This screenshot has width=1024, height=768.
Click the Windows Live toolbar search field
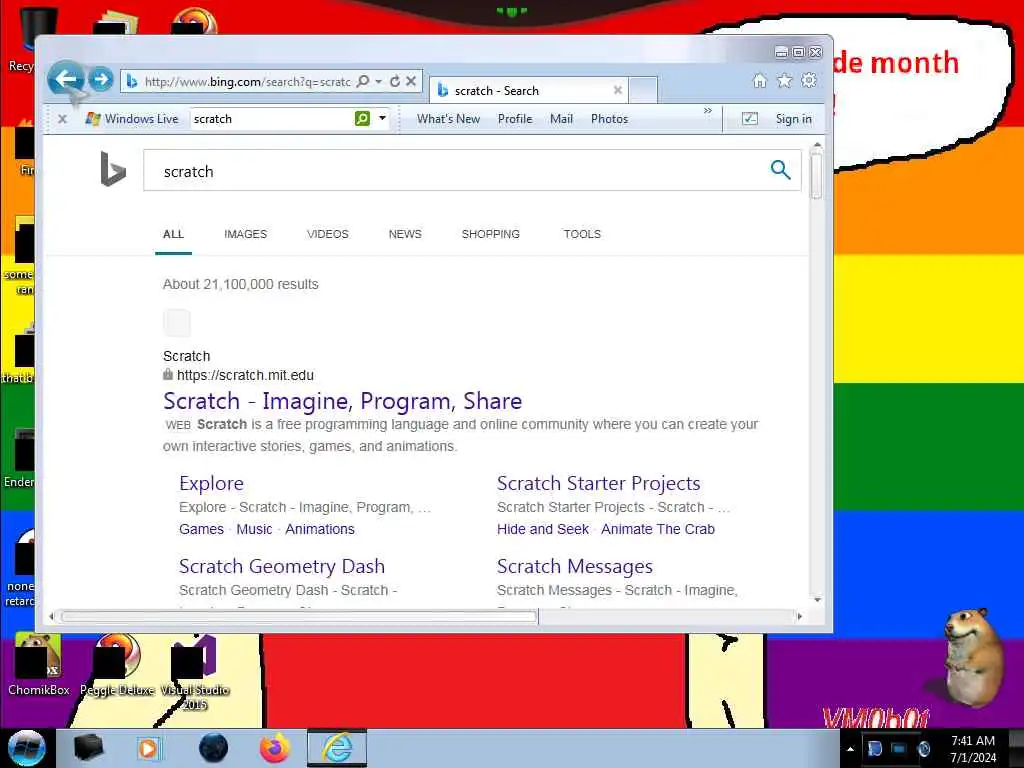point(272,119)
